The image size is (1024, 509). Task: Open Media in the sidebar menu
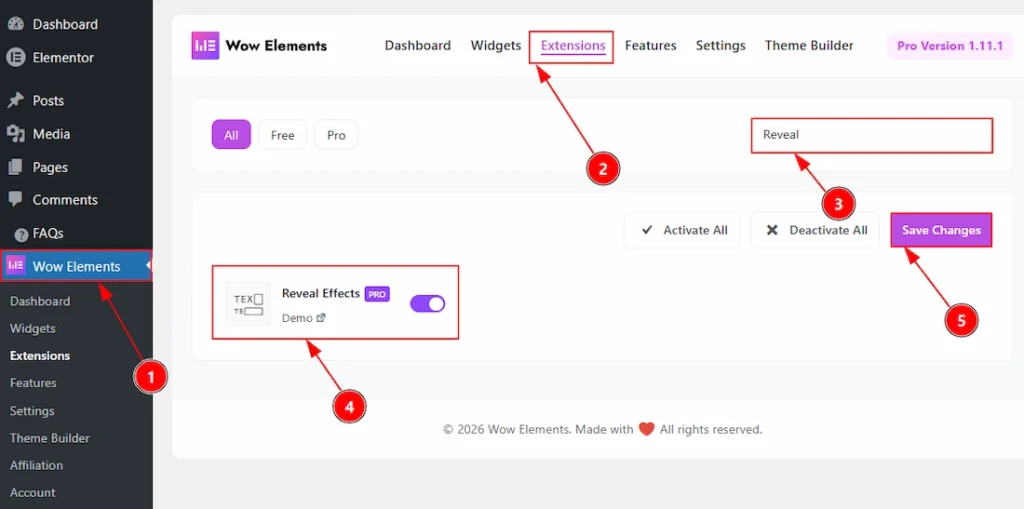52,134
